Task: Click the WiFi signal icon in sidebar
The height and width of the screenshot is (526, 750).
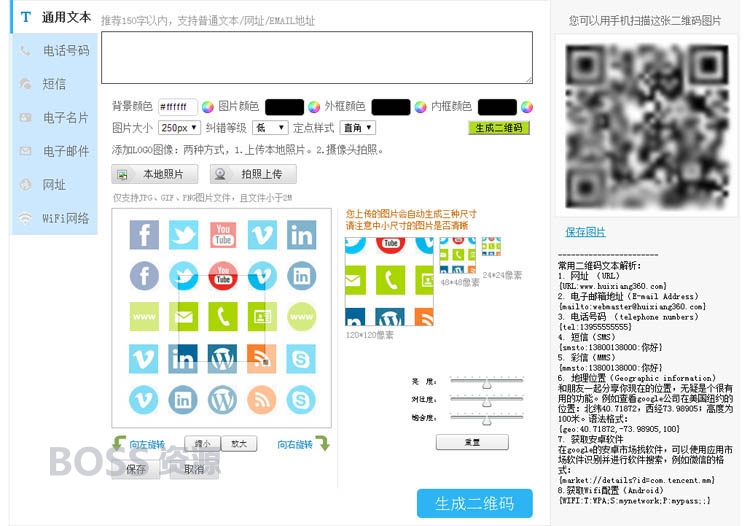Action: tap(25, 219)
